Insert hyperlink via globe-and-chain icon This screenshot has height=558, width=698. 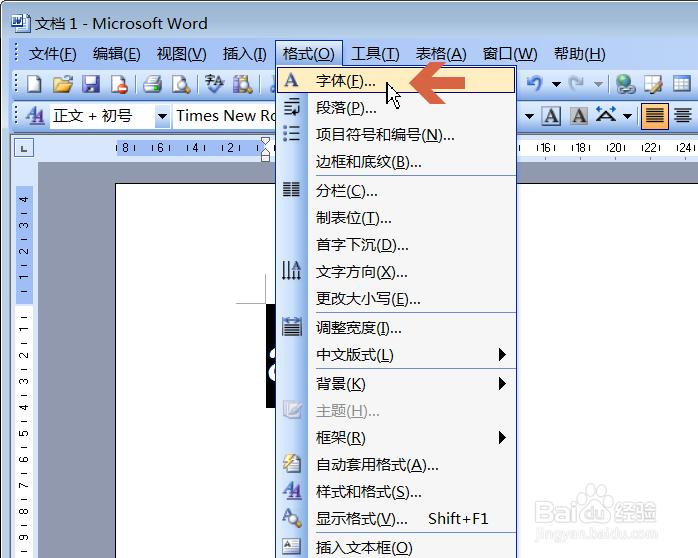pos(625,84)
